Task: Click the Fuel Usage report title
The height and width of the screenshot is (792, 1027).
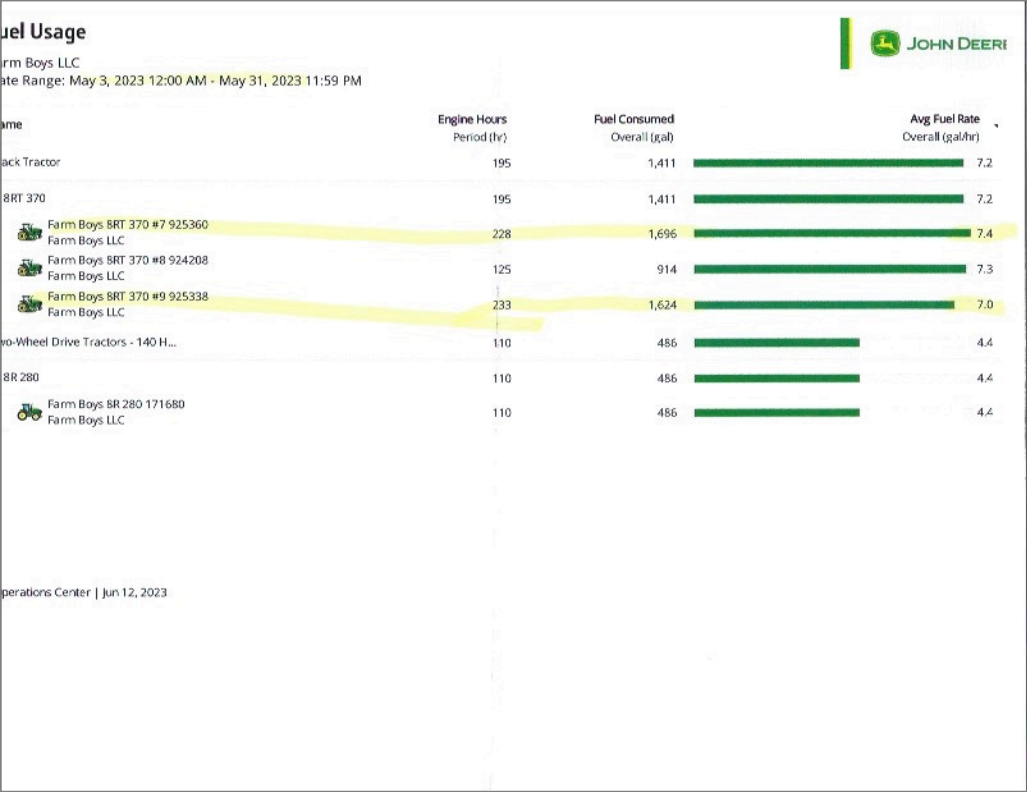Action: click(x=43, y=31)
